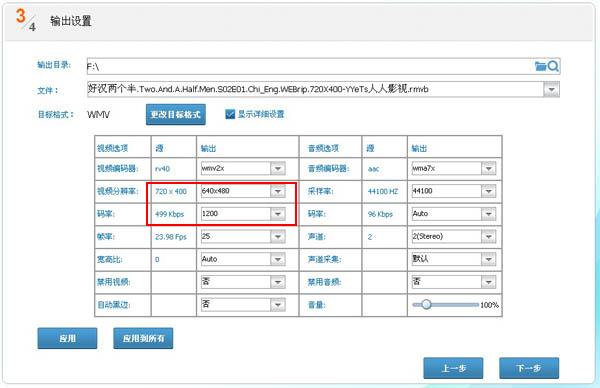Click the 应用 button
Screen dimensions: 600x388
[67, 338]
